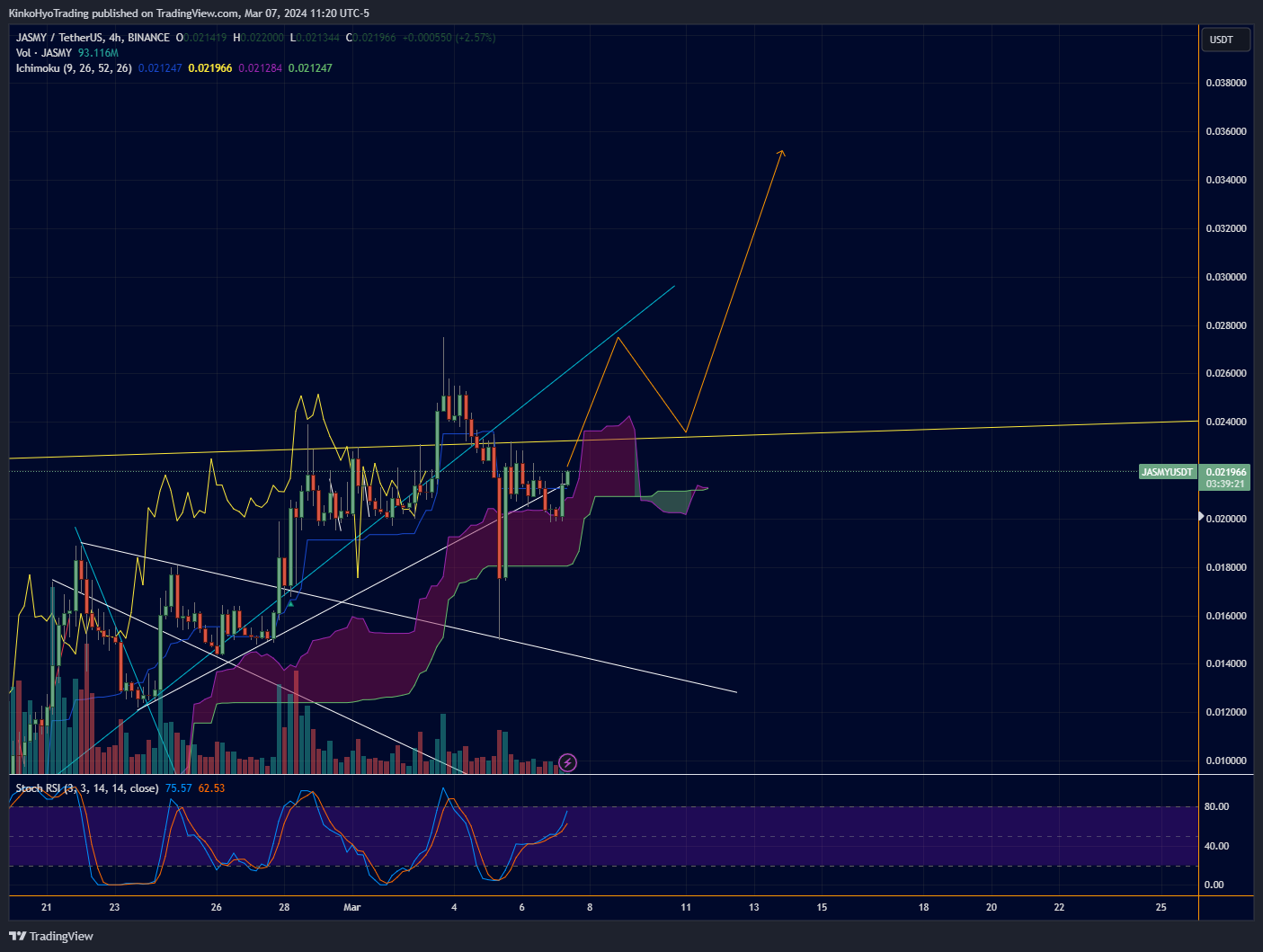Image resolution: width=1263 pixels, height=952 pixels.
Task: Click the 0.032000 price axis label
Action: pyautogui.click(x=1226, y=228)
